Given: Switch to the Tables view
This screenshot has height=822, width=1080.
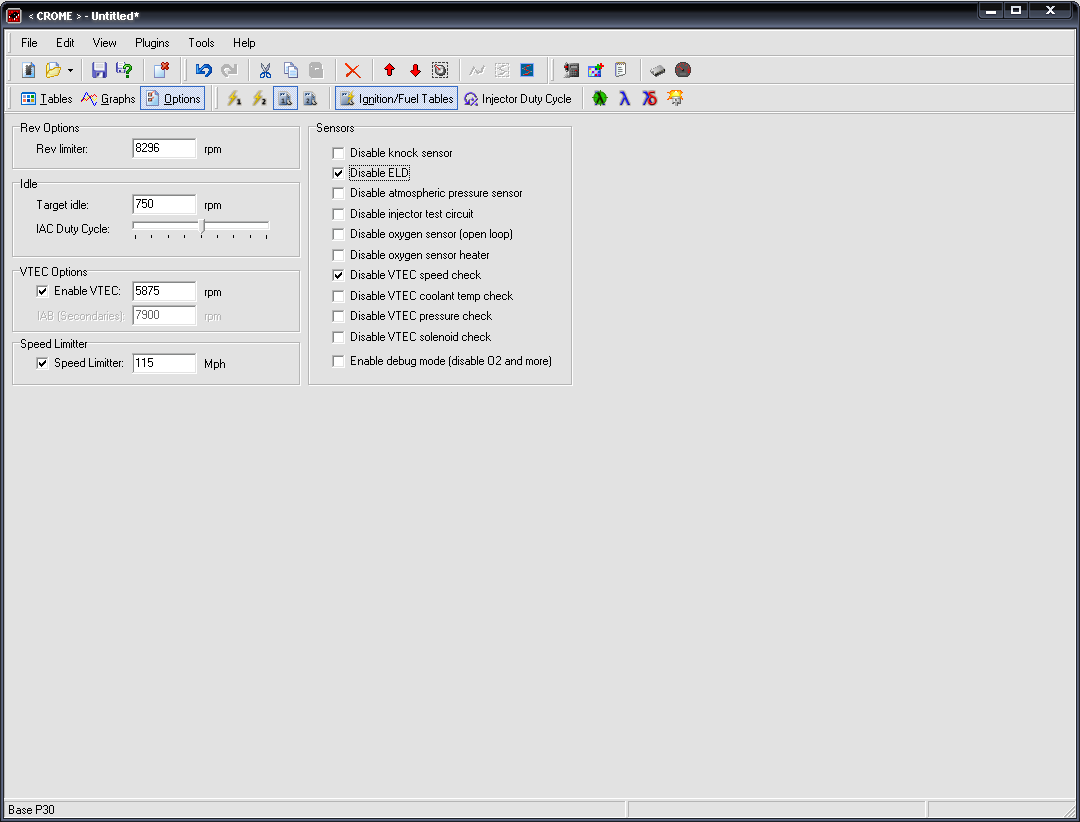Looking at the screenshot, I should tap(46, 98).
